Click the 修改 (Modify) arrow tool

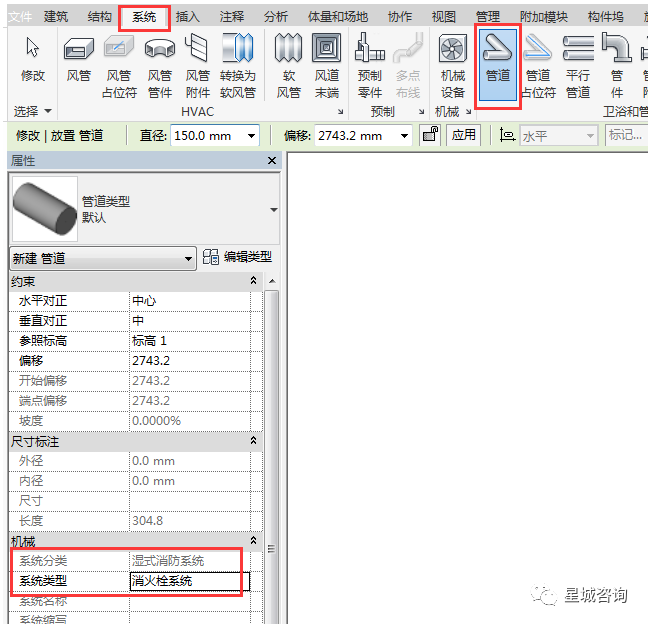33,58
